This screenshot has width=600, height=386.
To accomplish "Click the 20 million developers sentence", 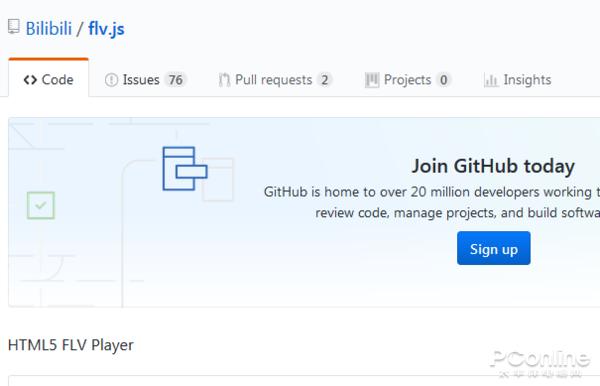I will coord(432,192).
